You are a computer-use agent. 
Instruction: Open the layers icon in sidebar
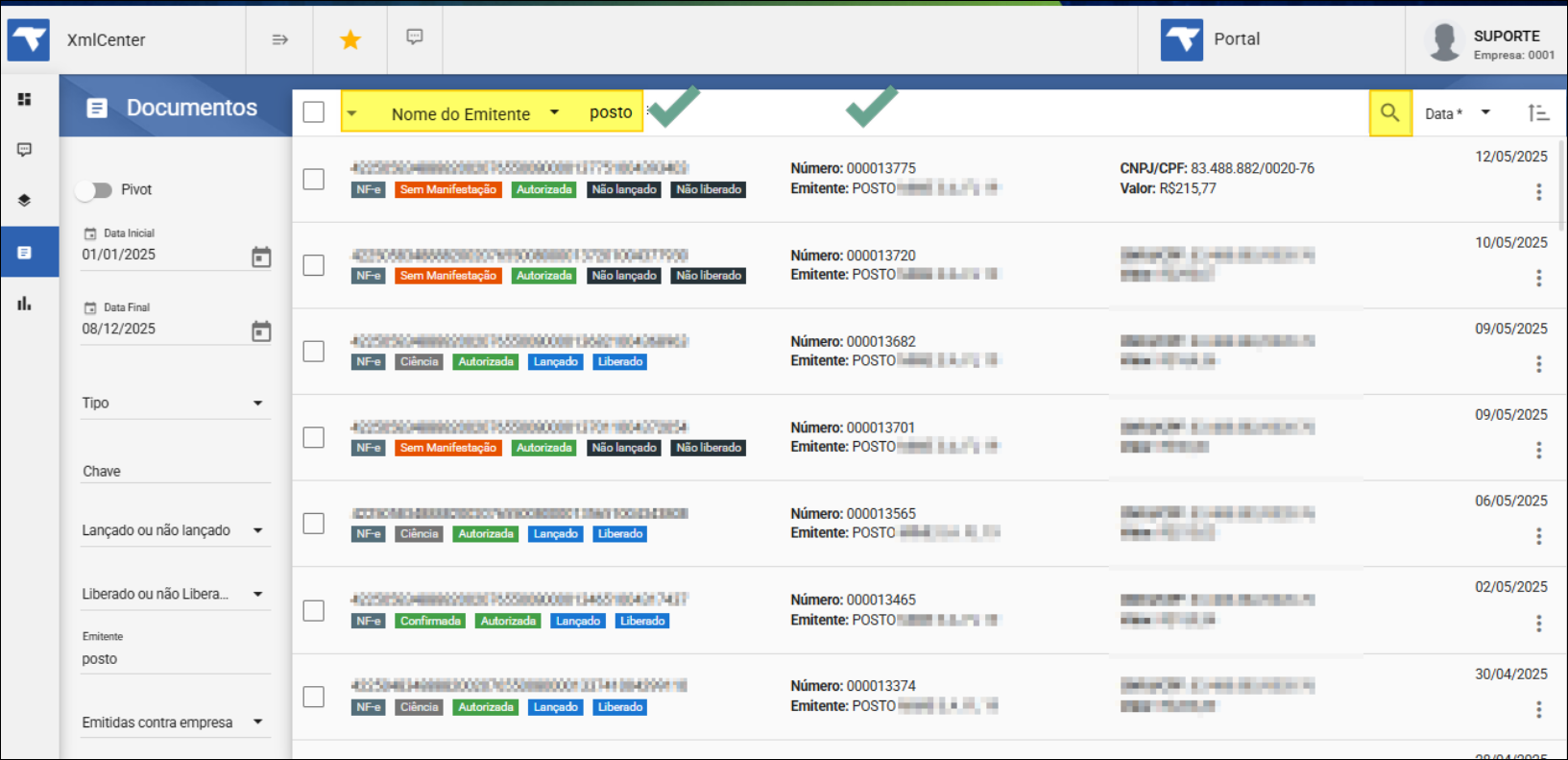(x=25, y=200)
